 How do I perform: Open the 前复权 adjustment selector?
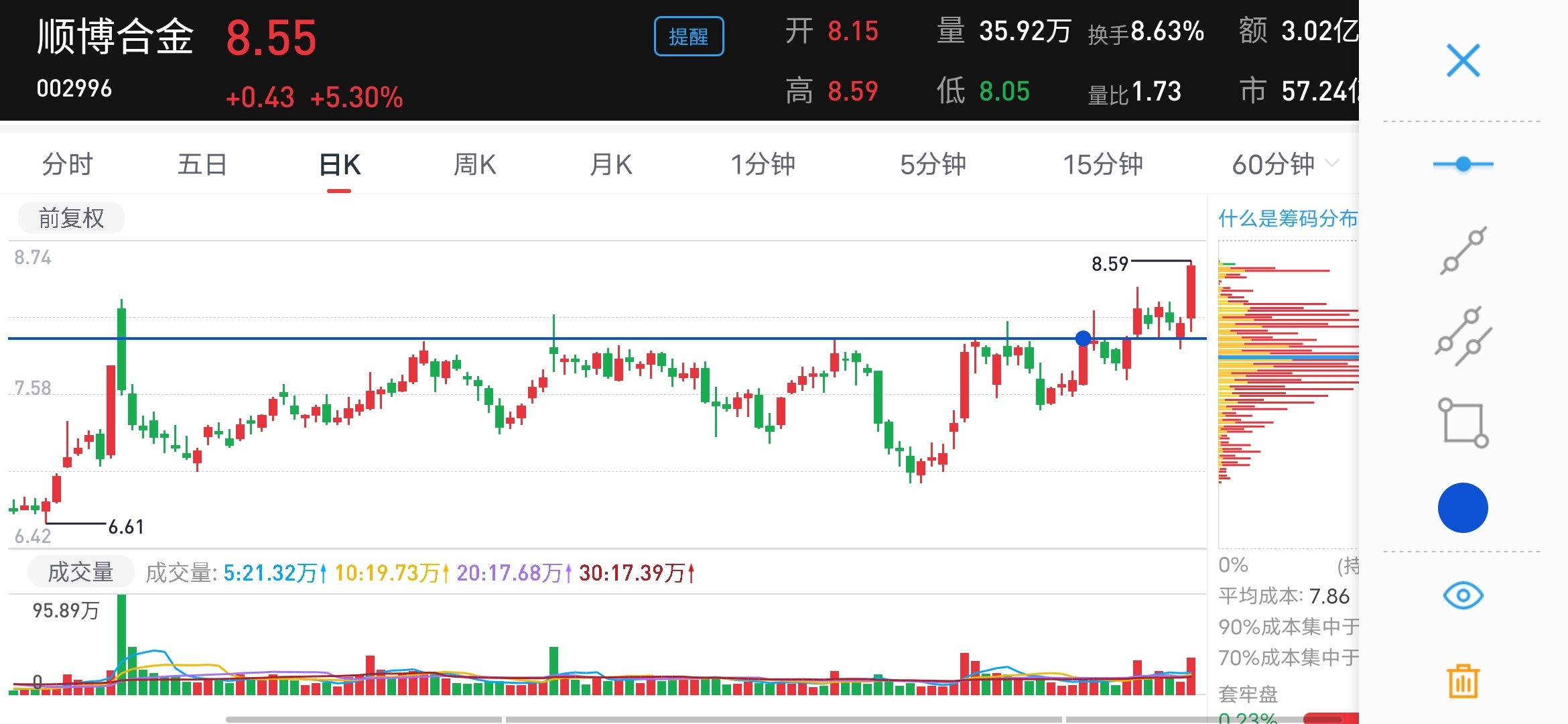(71, 218)
